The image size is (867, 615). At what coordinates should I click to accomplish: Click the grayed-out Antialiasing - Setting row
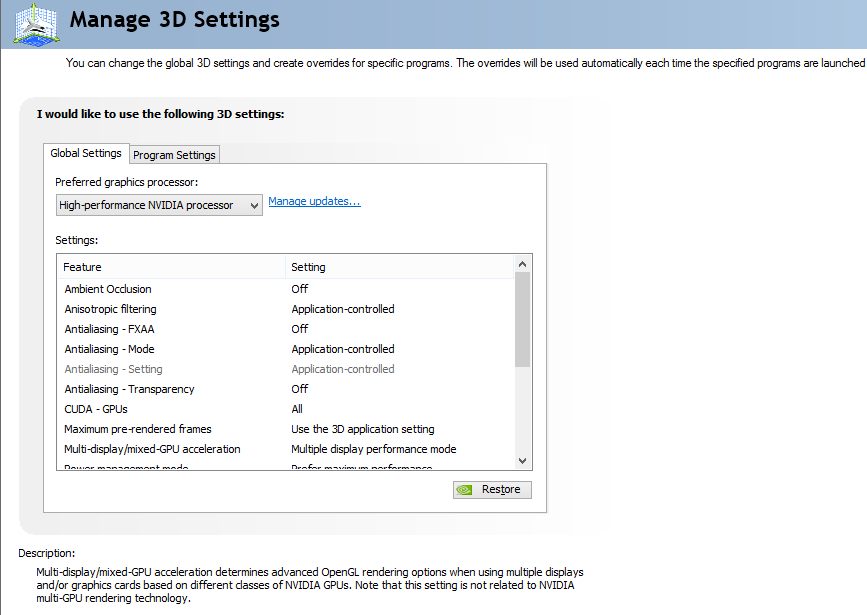pyautogui.click(x=285, y=369)
